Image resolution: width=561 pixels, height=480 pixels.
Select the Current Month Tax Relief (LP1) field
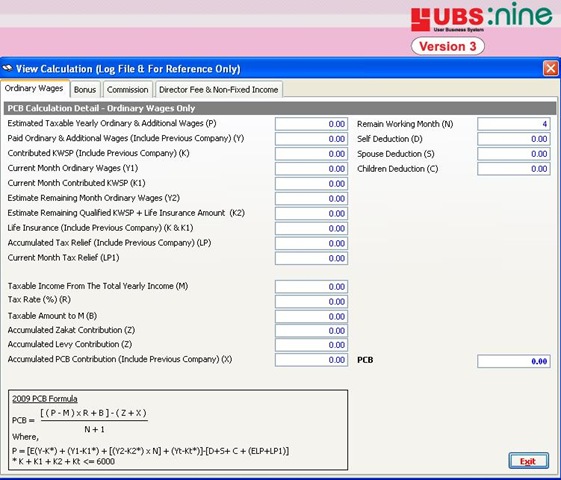click(x=311, y=259)
